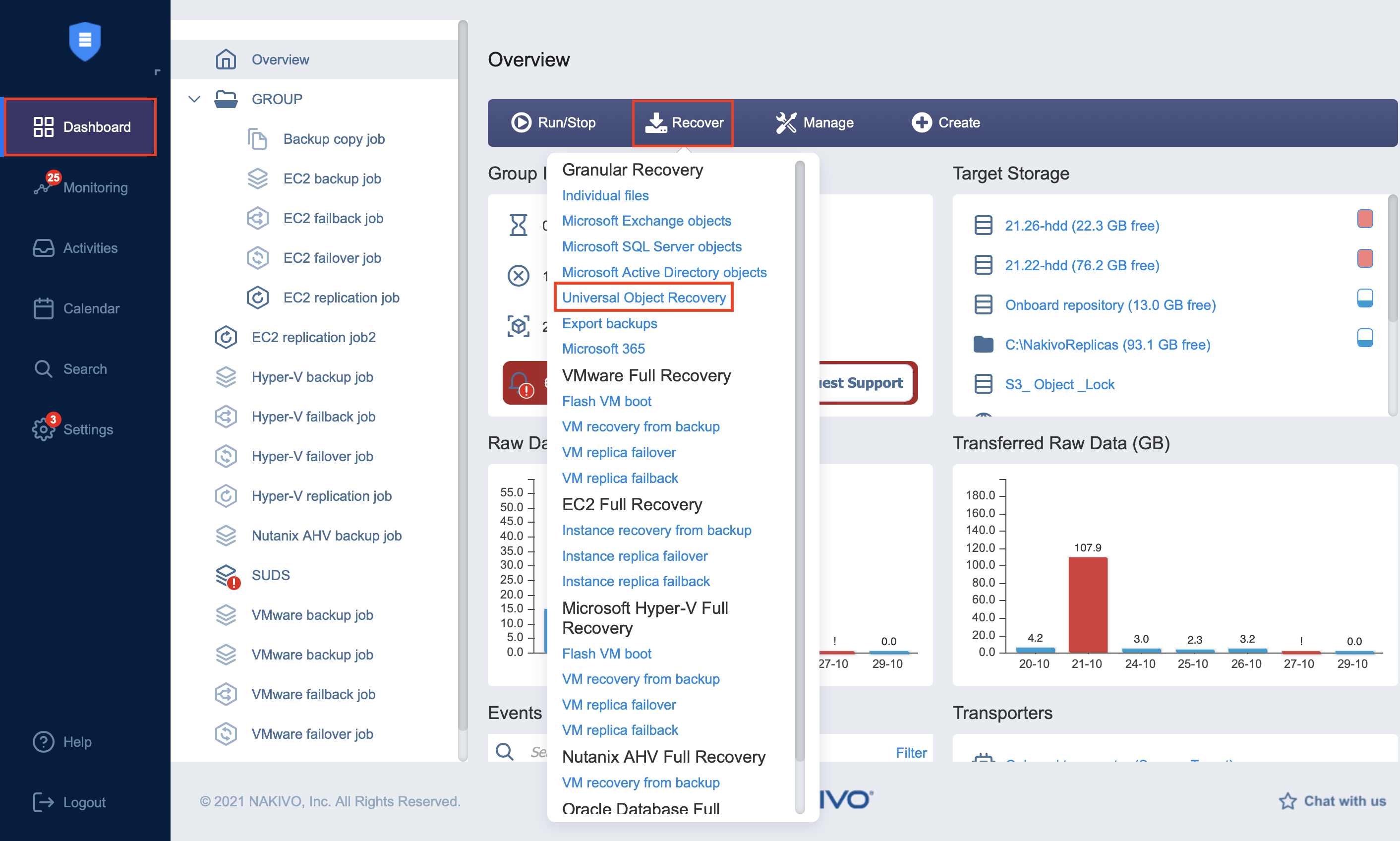Choose Export backups
Screen dimensions: 1400x841
coord(610,324)
